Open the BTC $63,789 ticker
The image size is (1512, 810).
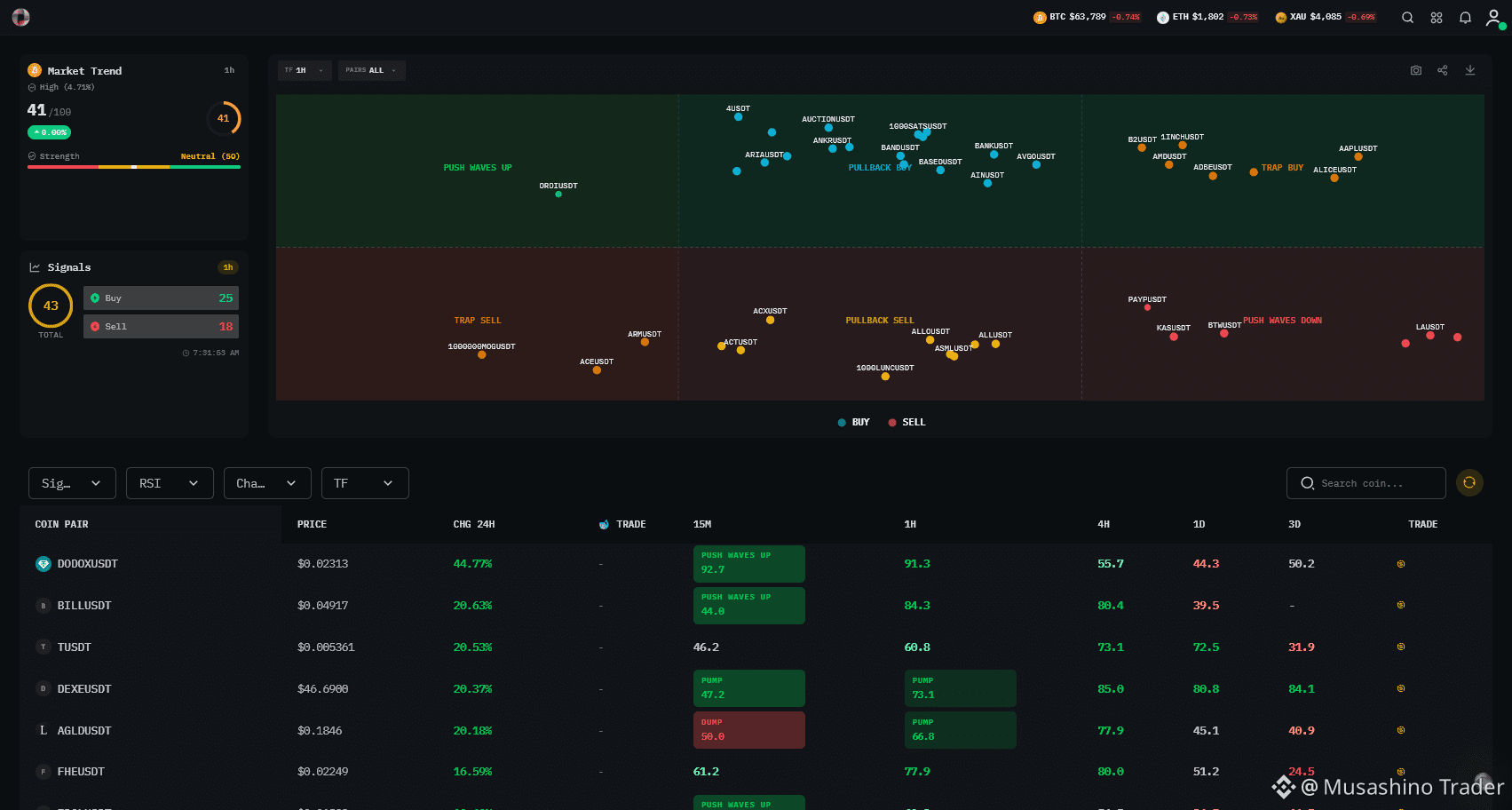coord(1087,18)
